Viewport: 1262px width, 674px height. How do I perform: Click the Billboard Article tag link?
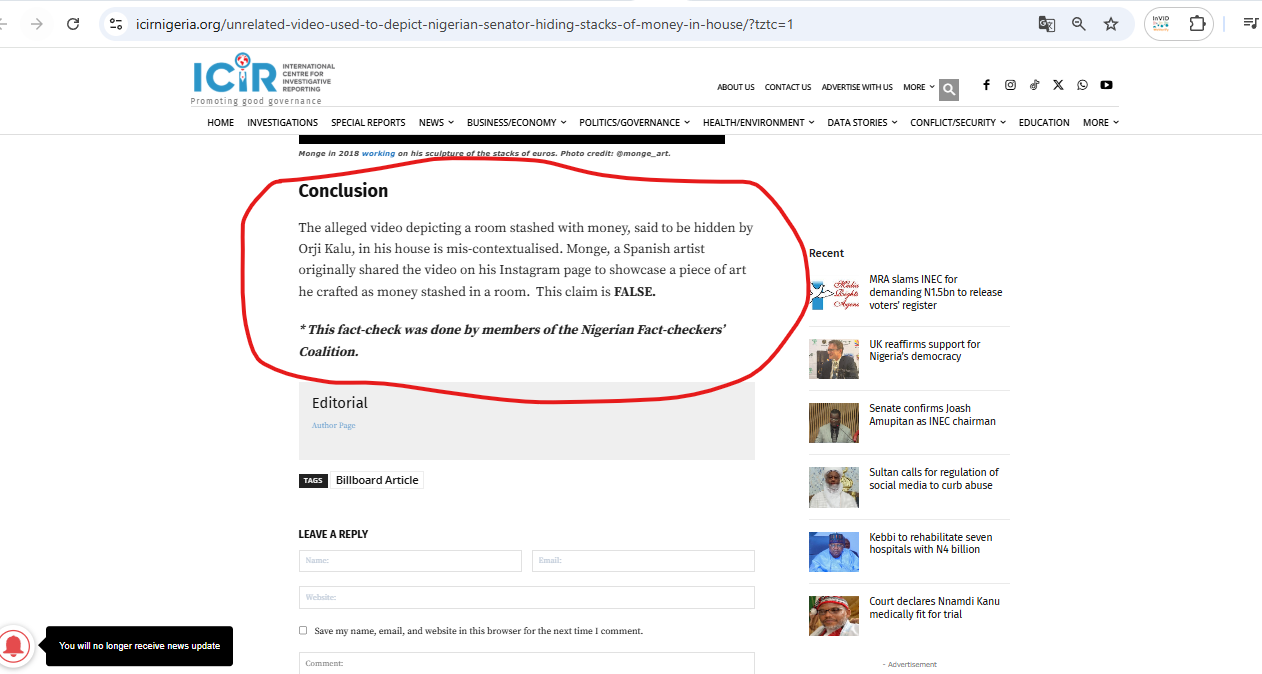pos(377,480)
